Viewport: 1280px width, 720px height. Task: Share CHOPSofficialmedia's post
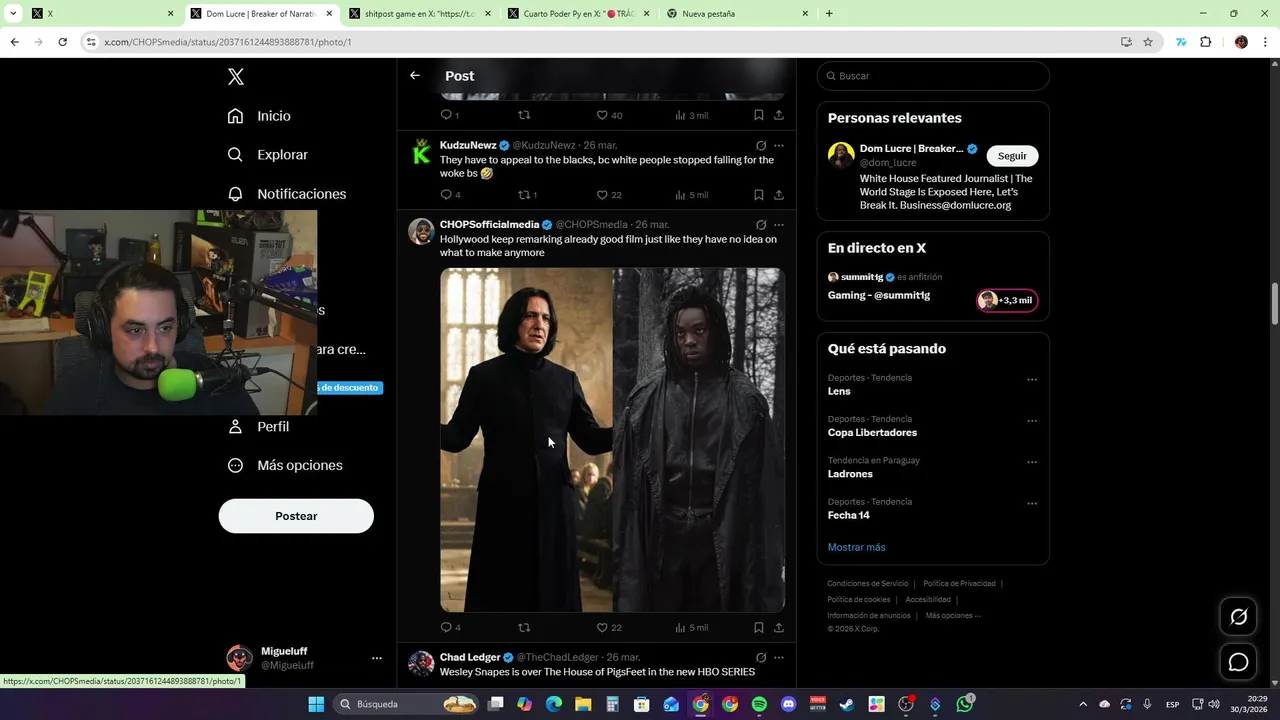coord(779,628)
